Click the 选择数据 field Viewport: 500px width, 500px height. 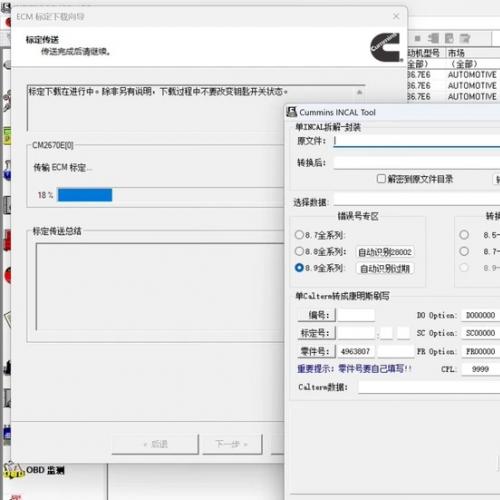pos(417,199)
